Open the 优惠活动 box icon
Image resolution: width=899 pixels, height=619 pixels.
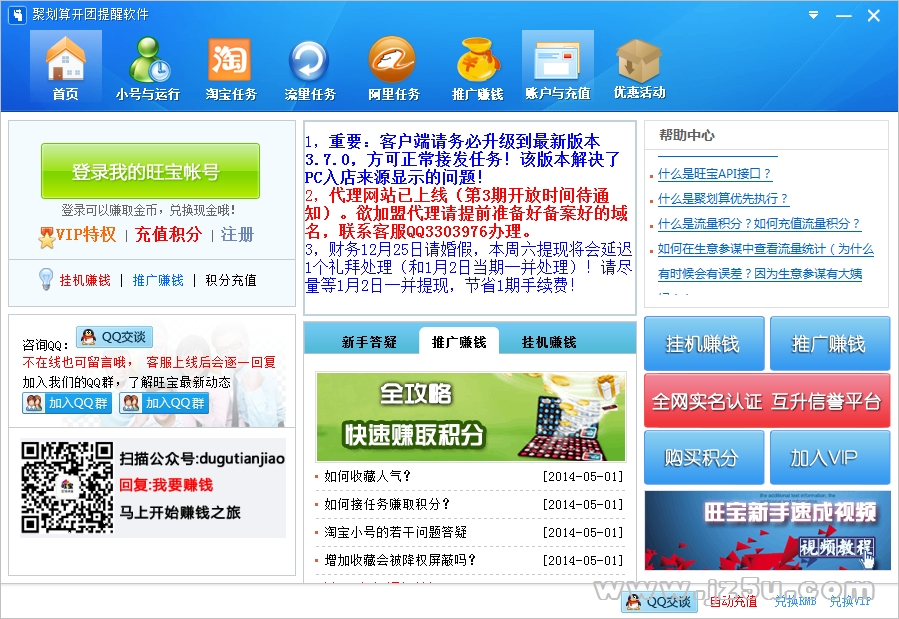pos(639,69)
